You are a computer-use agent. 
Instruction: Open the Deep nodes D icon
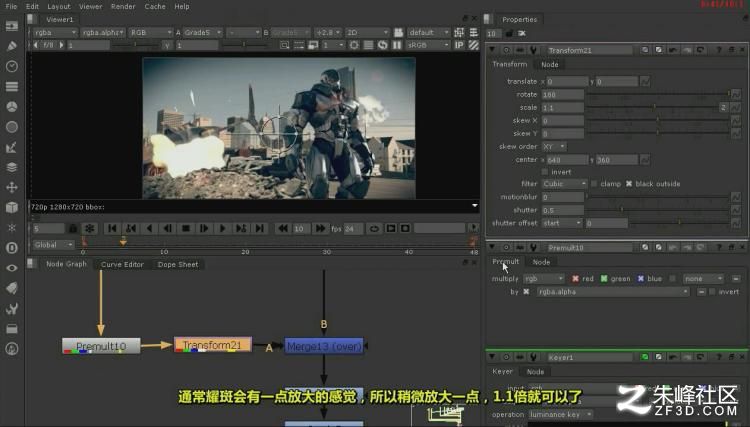click(x=12, y=248)
